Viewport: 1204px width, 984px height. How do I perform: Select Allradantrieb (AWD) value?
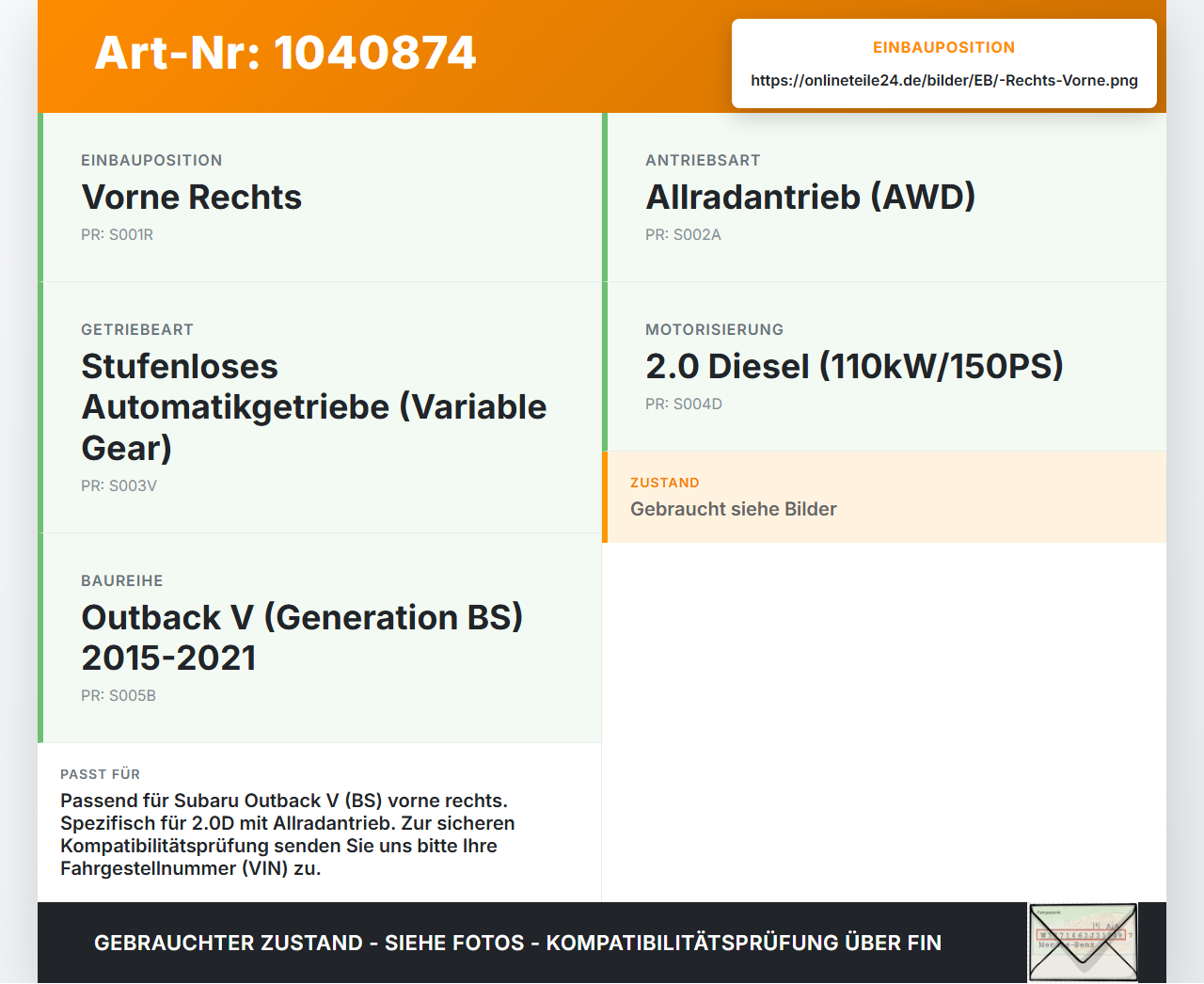(811, 197)
